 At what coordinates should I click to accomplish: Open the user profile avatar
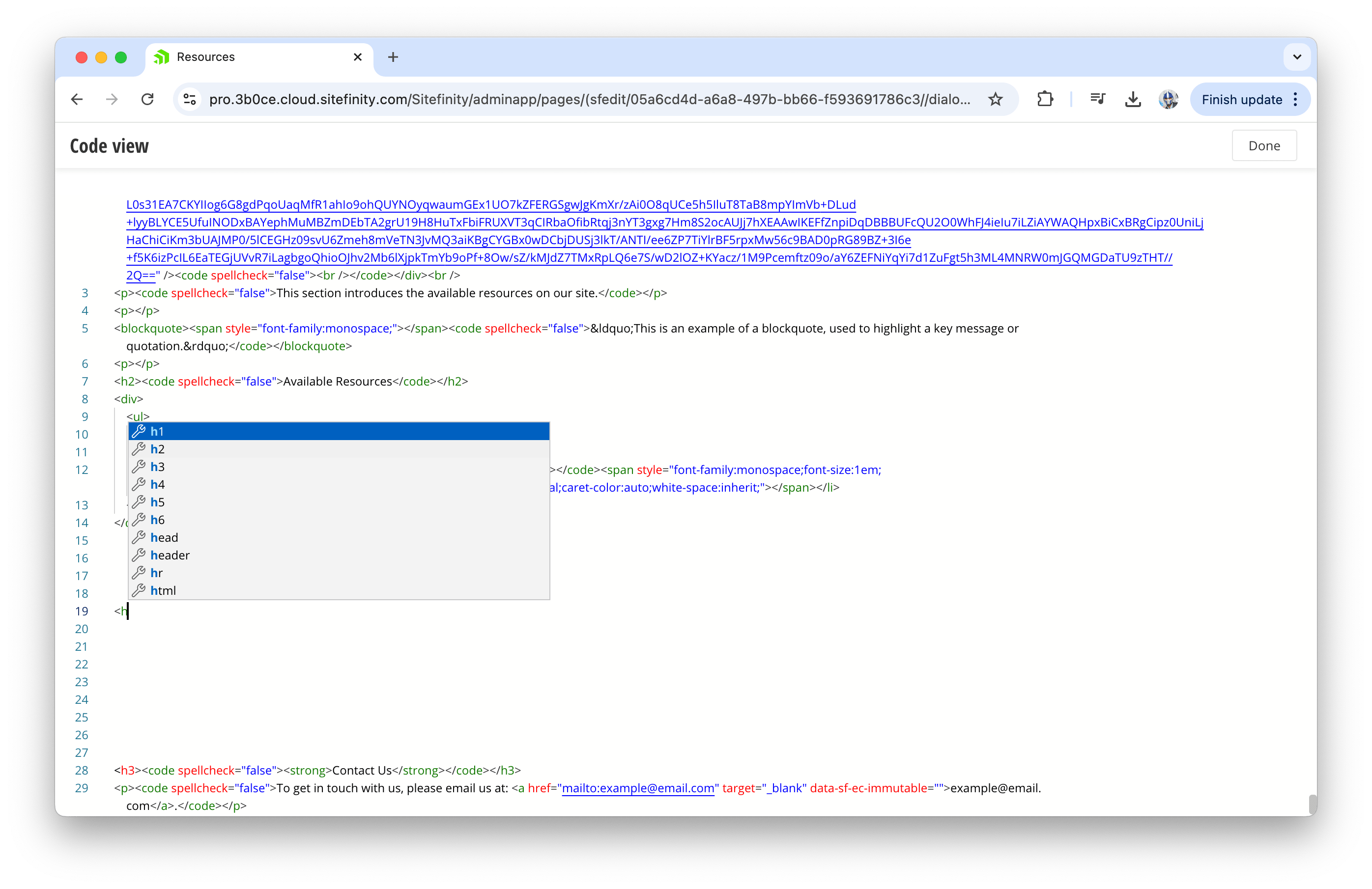(1169, 99)
